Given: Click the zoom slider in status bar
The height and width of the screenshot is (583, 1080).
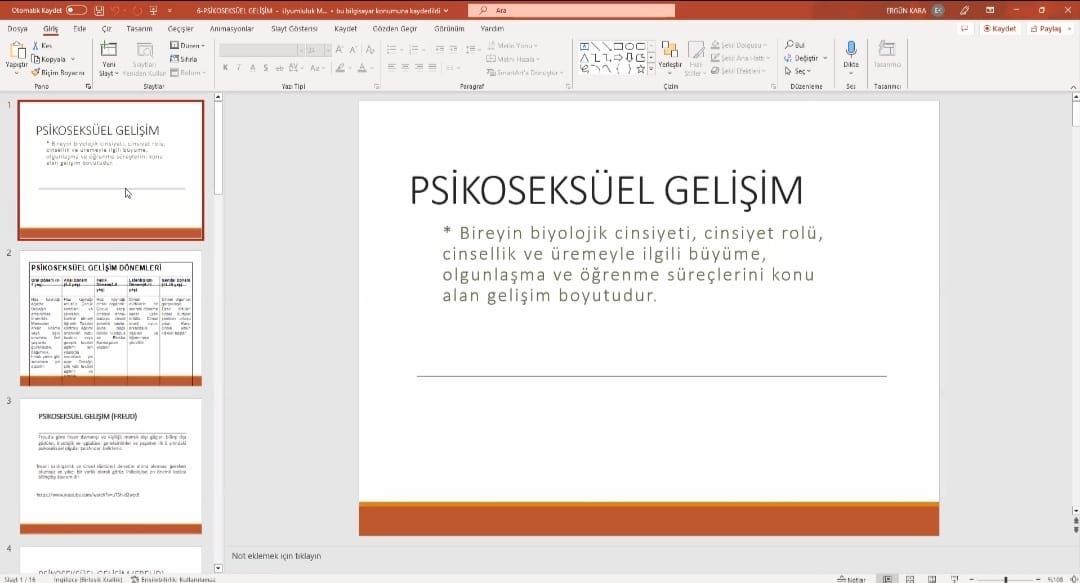Looking at the screenshot, I should [1006, 580].
